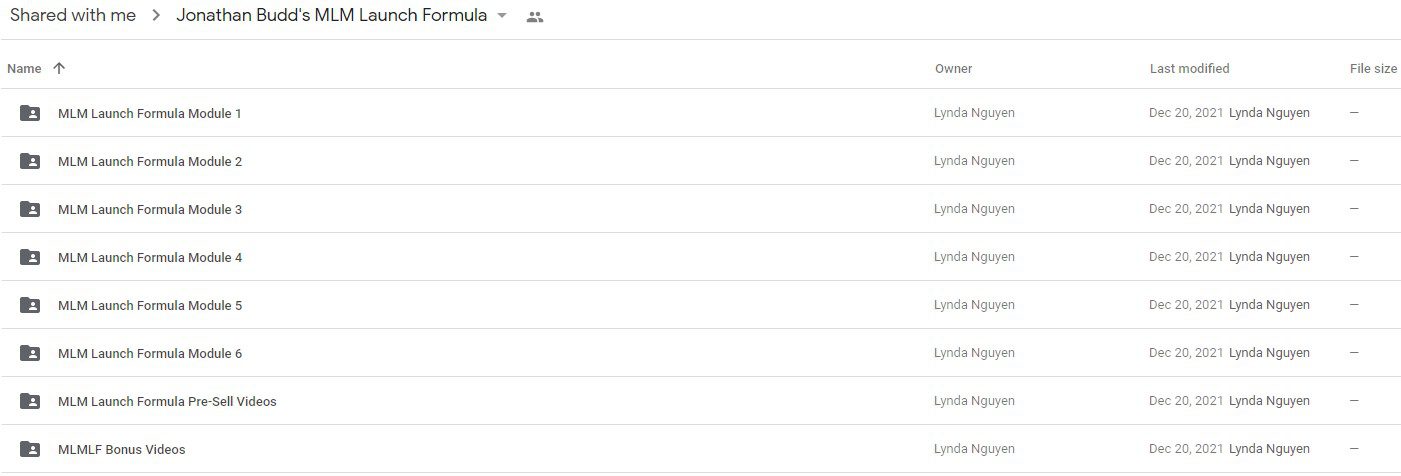Click the shared folder icon beside Module 3
This screenshot has width=1401, height=476.
30,209
